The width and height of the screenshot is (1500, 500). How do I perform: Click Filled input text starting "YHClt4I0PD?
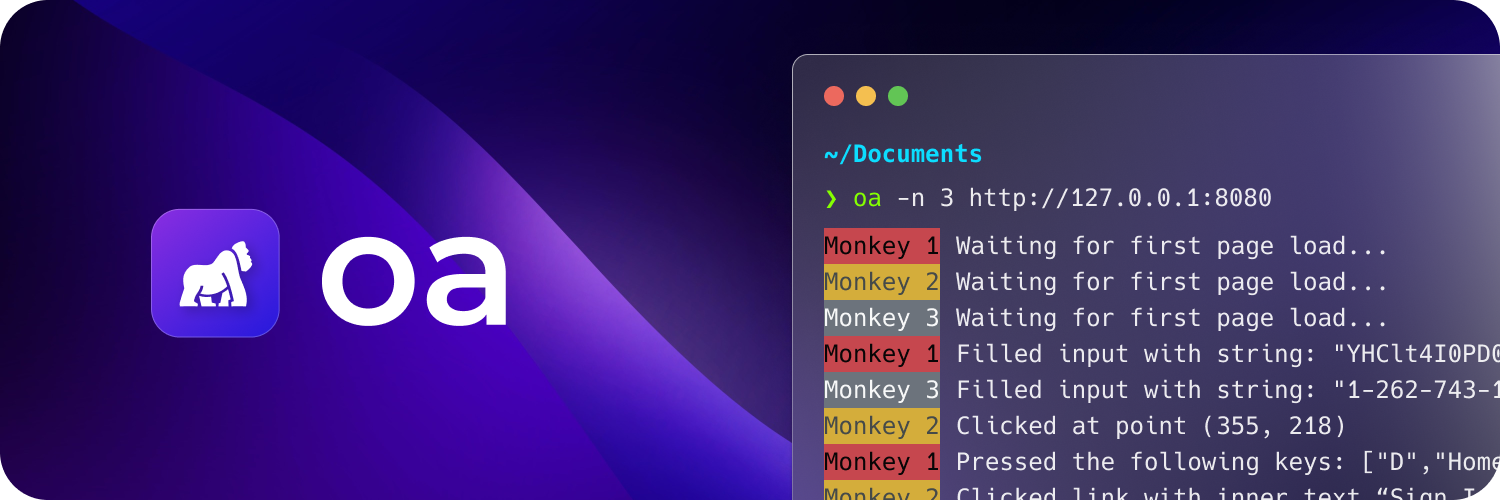(1228, 354)
